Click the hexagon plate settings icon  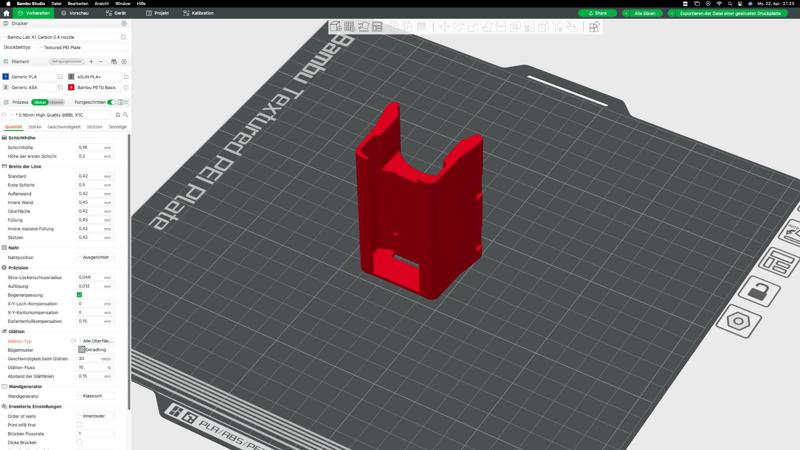point(738,321)
